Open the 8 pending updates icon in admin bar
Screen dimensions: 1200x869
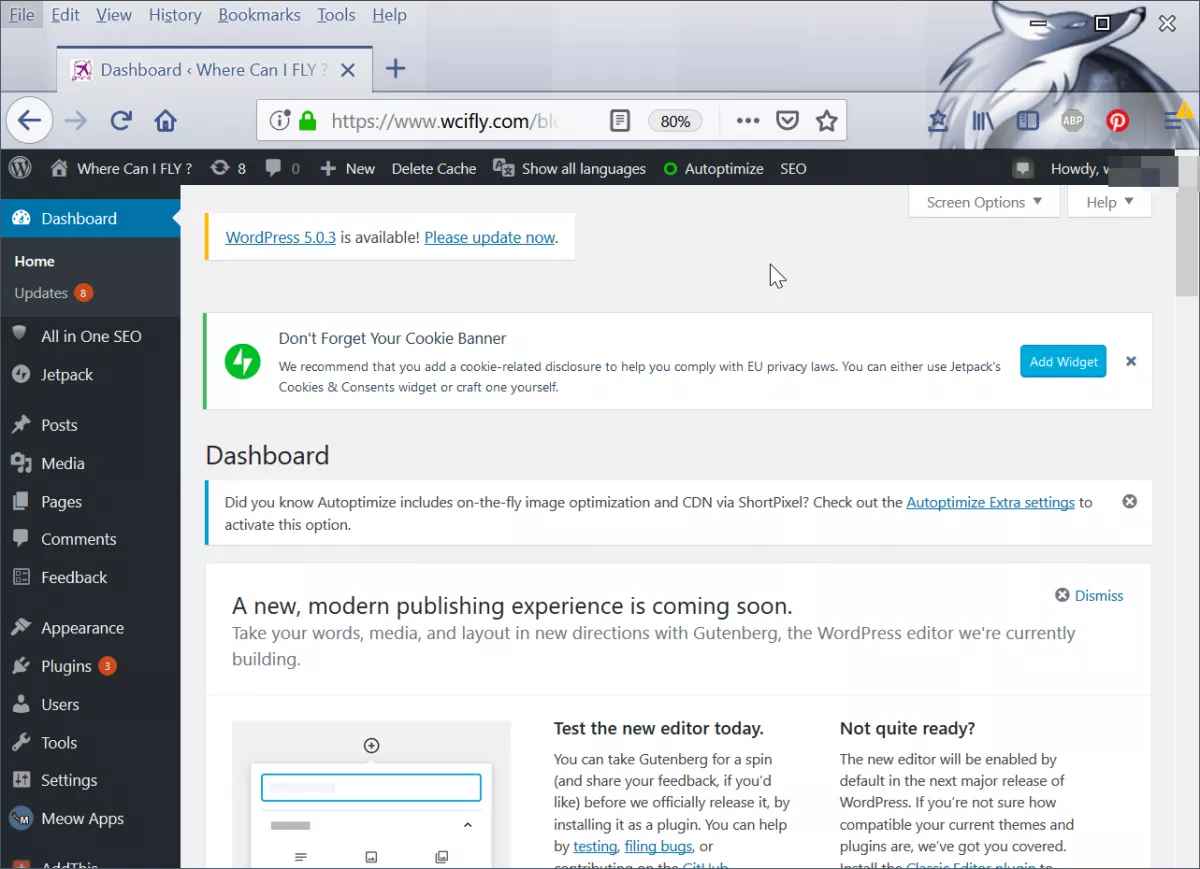[x=228, y=168]
